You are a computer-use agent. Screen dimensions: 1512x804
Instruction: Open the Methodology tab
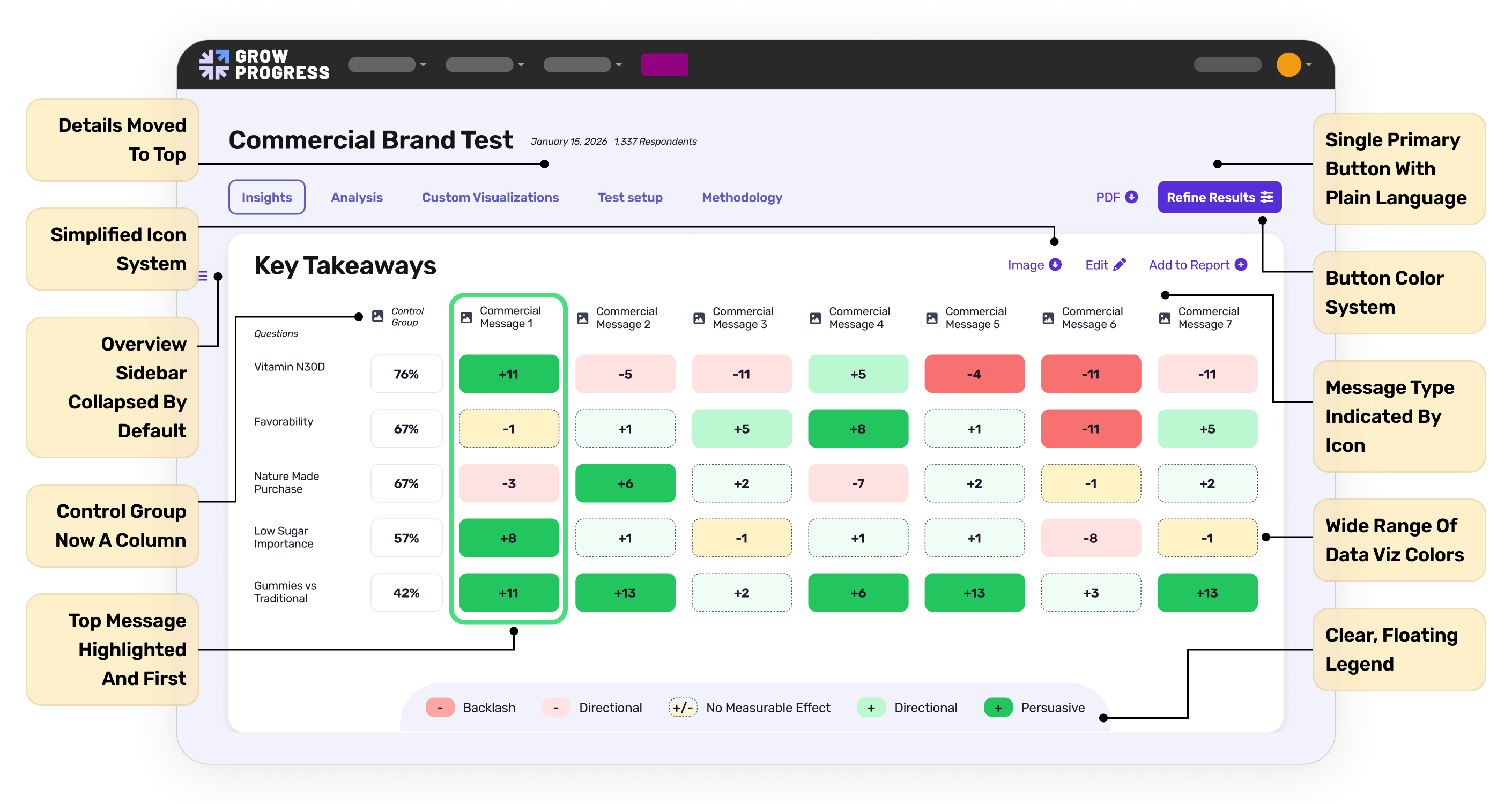click(x=742, y=197)
